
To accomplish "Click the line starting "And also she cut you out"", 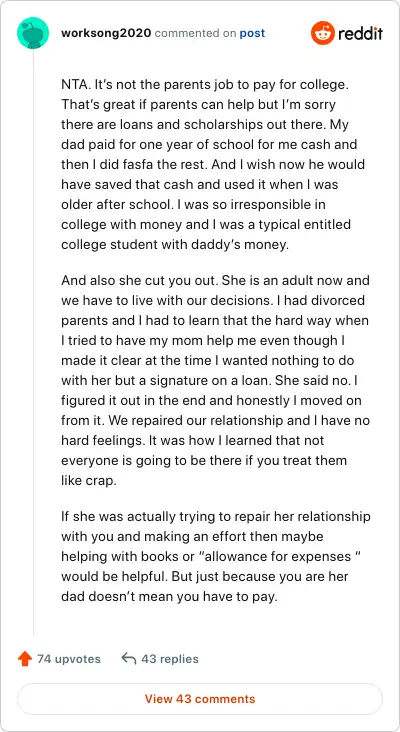I will (x=215, y=281).
